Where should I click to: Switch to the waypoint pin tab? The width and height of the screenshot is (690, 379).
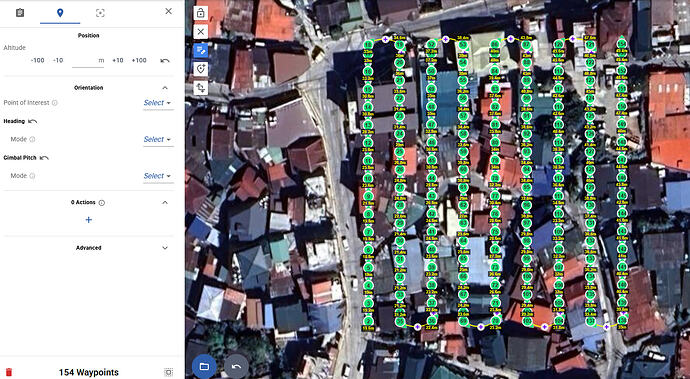[60, 12]
